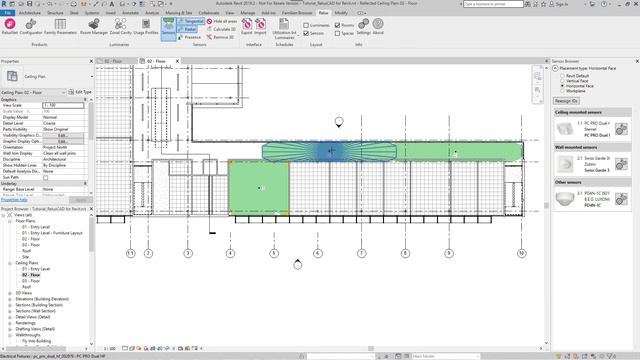Image resolution: width=640 pixels, height=360 pixels.
Task: Click Calculate 3D in Sensors panel
Action: [x=221, y=29]
